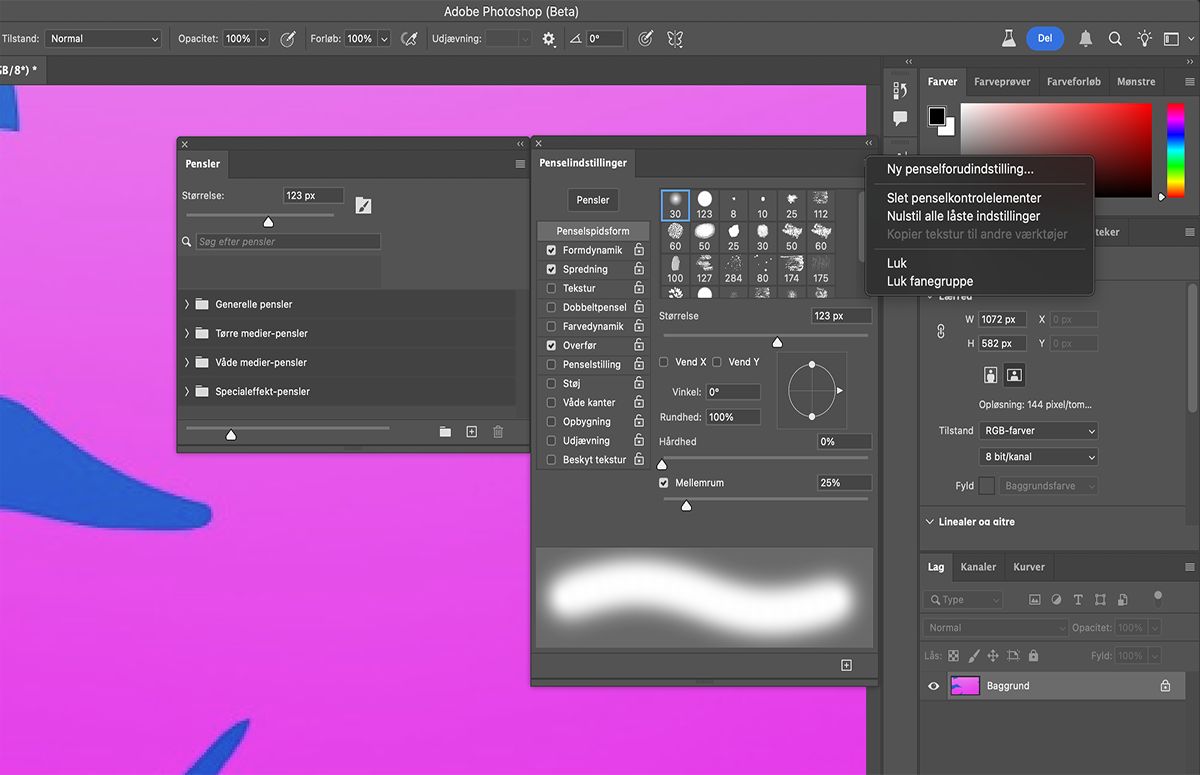Click link width and height chain icon
Screen dimensions: 1200x775
click(940, 331)
